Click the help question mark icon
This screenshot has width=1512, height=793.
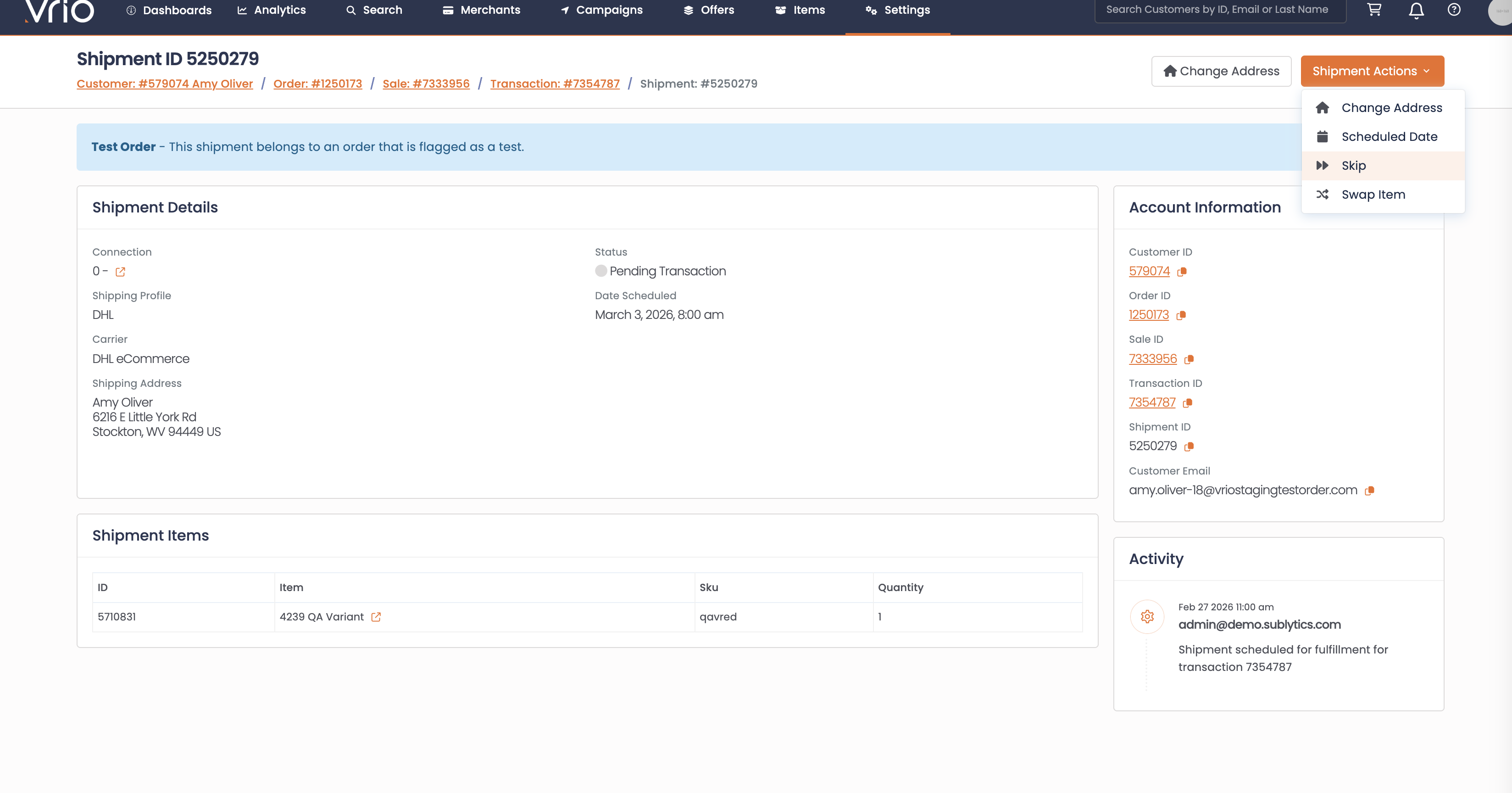point(1453,10)
